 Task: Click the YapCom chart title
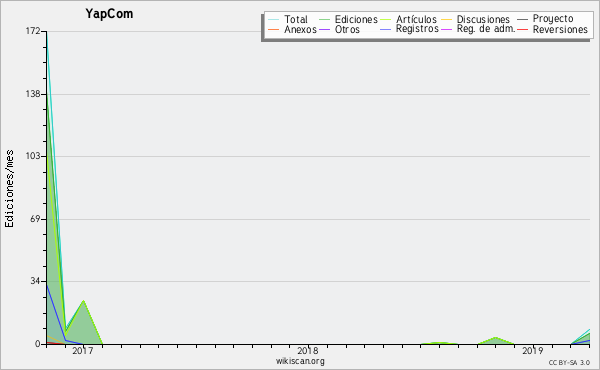(109, 14)
